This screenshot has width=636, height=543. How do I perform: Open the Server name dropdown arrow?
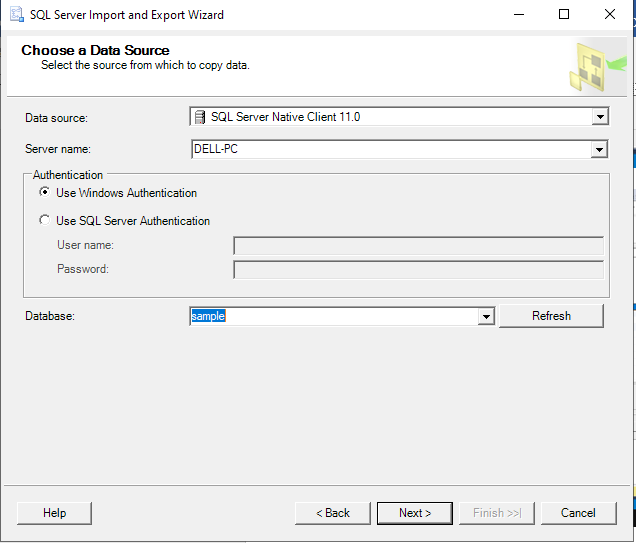pyautogui.click(x=599, y=149)
